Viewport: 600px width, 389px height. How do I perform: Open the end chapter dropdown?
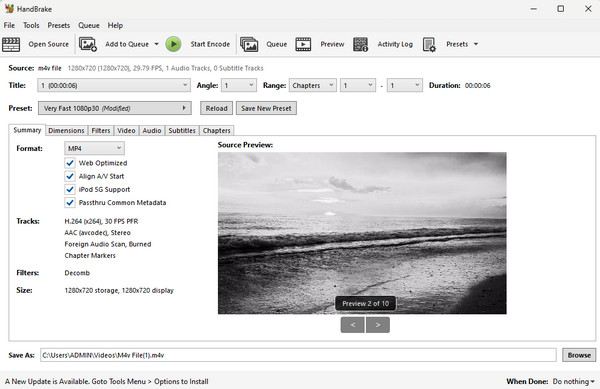pos(405,85)
